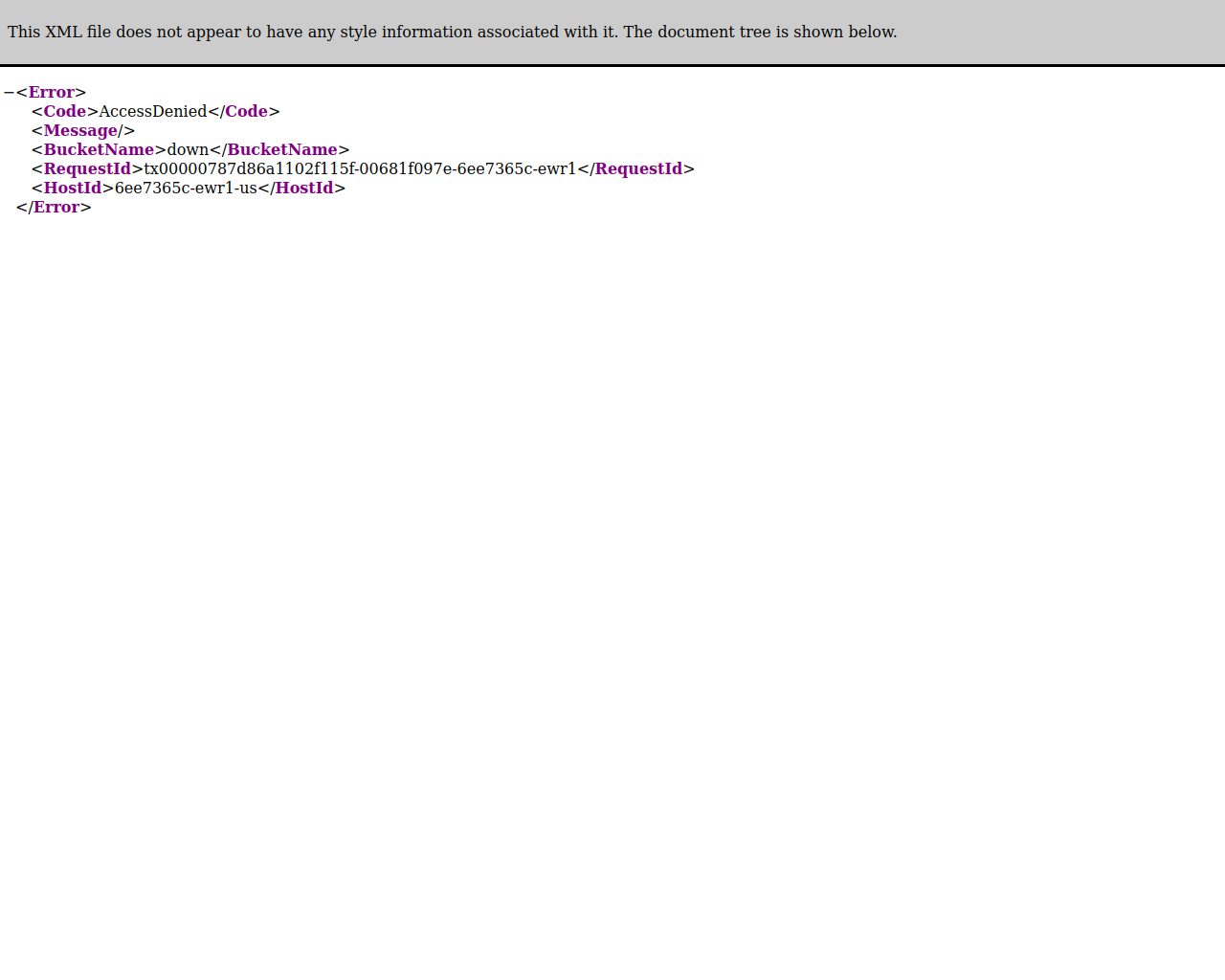Screen dimensions: 1225x980
Task: Click the closing RequestId tag
Action: pyautogui.click(x=636, y=169)
